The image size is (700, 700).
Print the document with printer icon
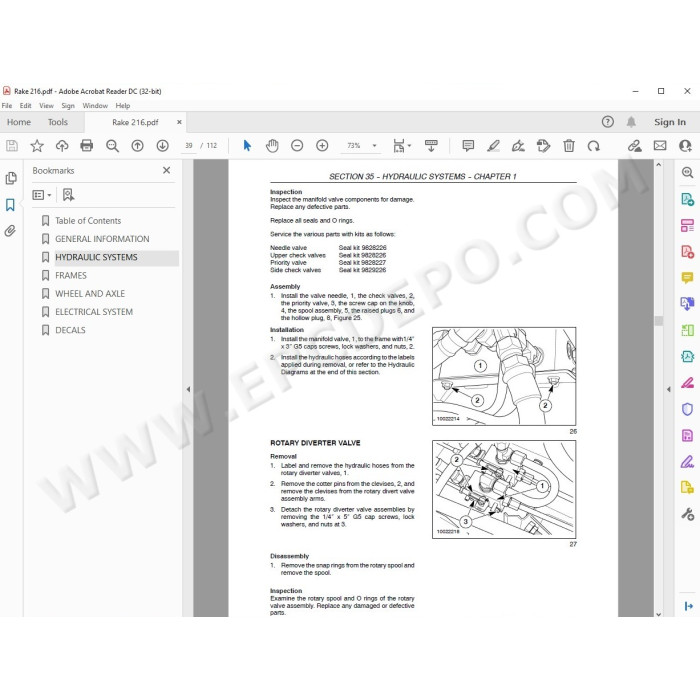pos(87,146)
